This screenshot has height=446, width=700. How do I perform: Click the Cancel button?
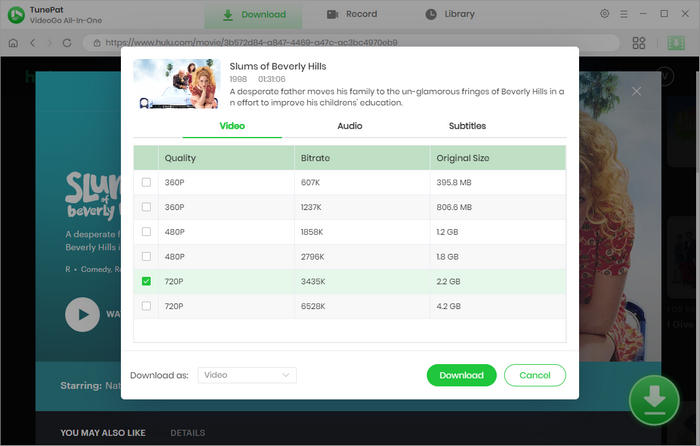535,375
